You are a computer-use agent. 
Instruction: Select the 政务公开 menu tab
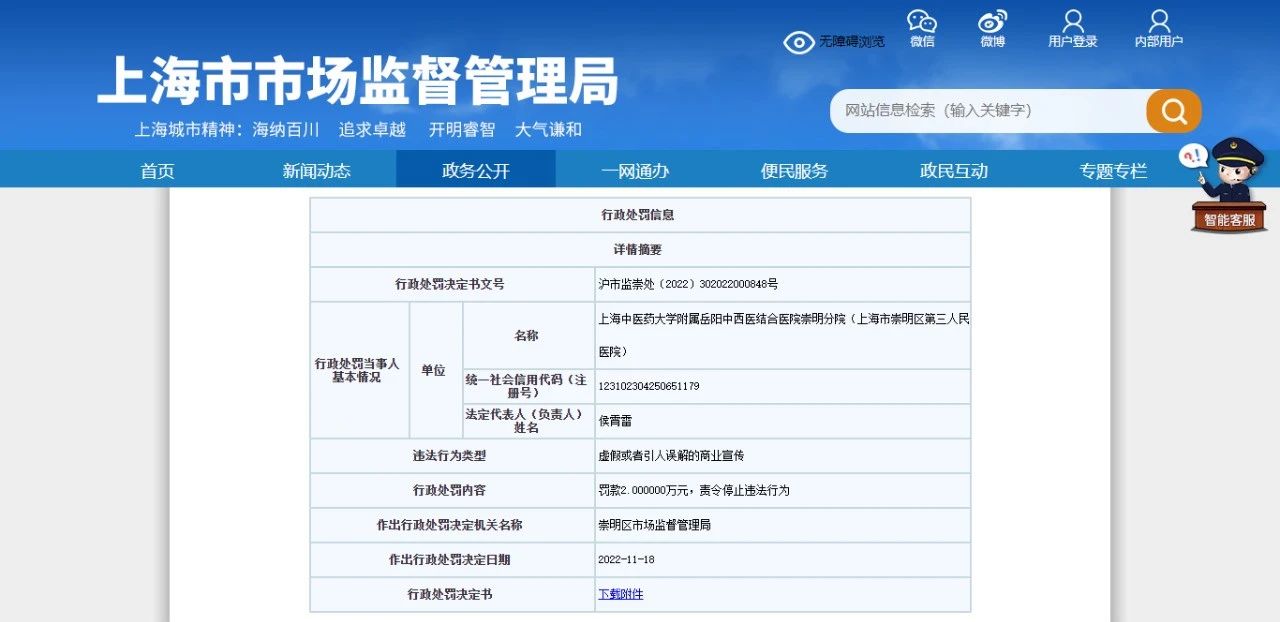click(x=475, y=171)
